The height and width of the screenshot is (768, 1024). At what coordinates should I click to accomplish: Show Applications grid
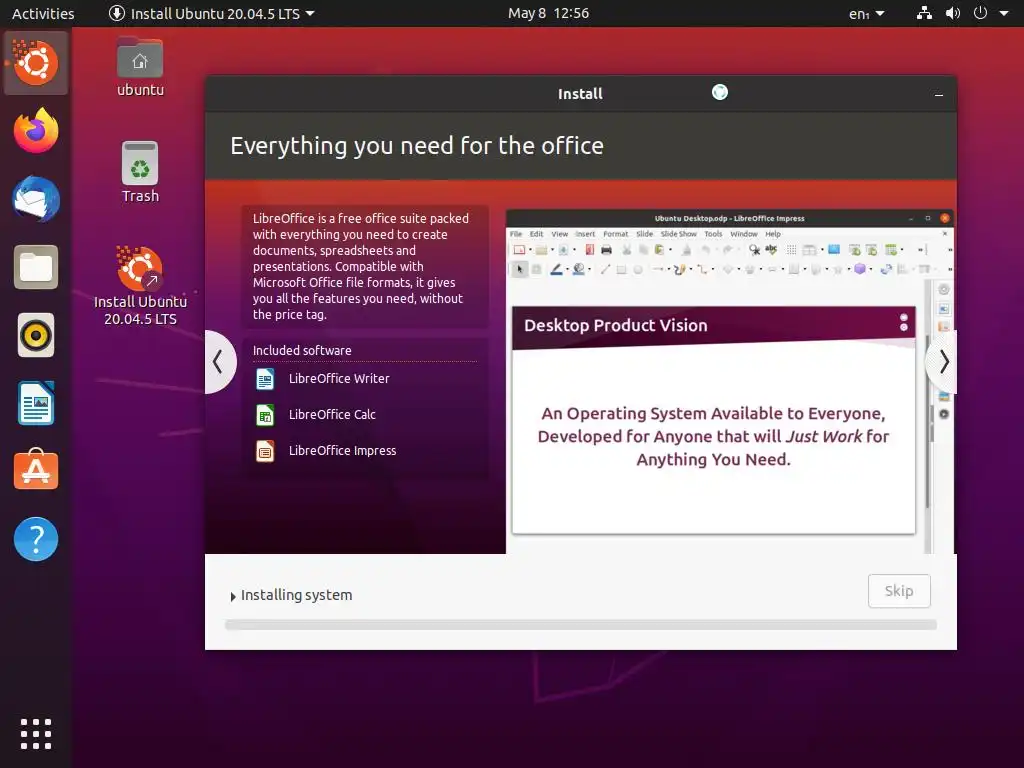click(x=36, y=734)
